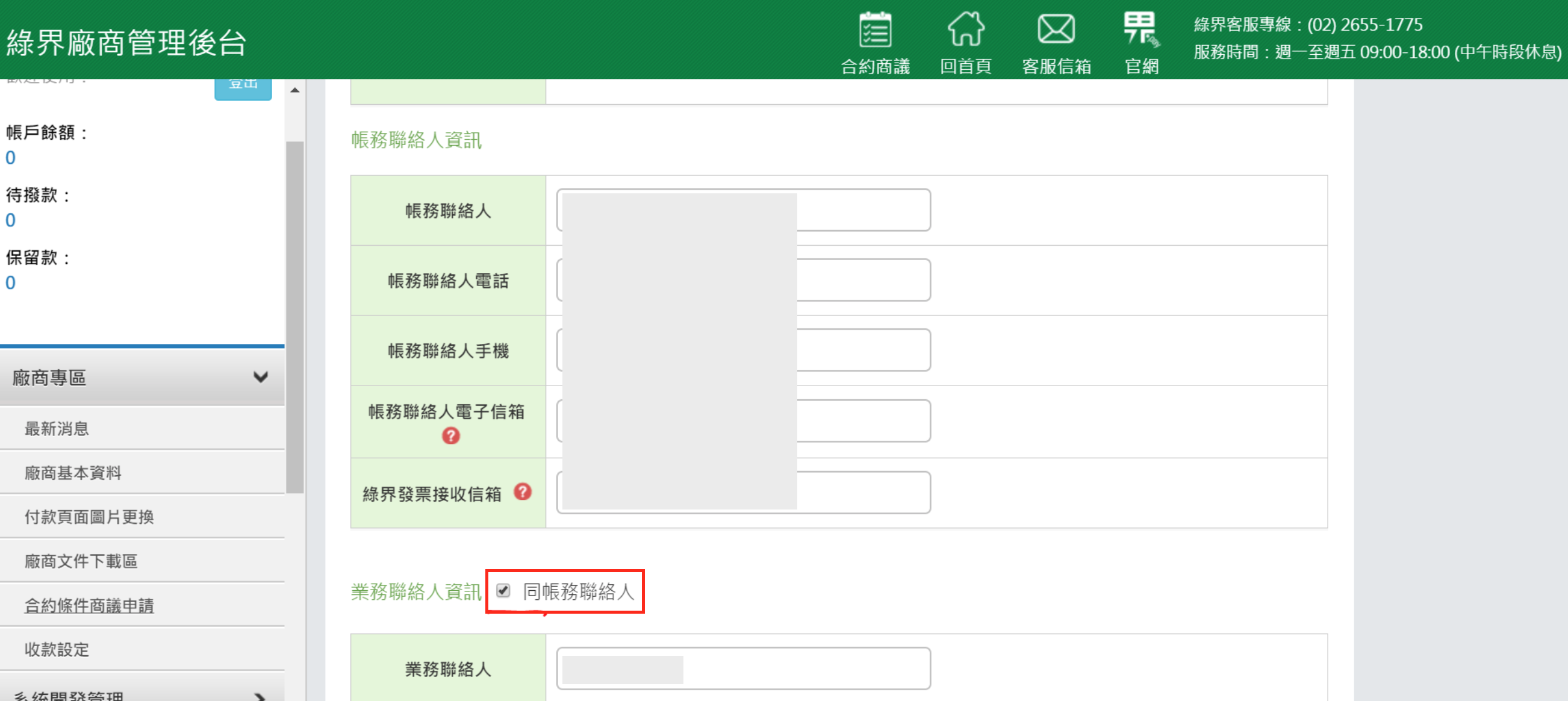Focus the 帳務聯絡人 input field
Image resolution: width=1568 pixels, height=701 pixels.
pyautogui.click(x=743, y=210)
